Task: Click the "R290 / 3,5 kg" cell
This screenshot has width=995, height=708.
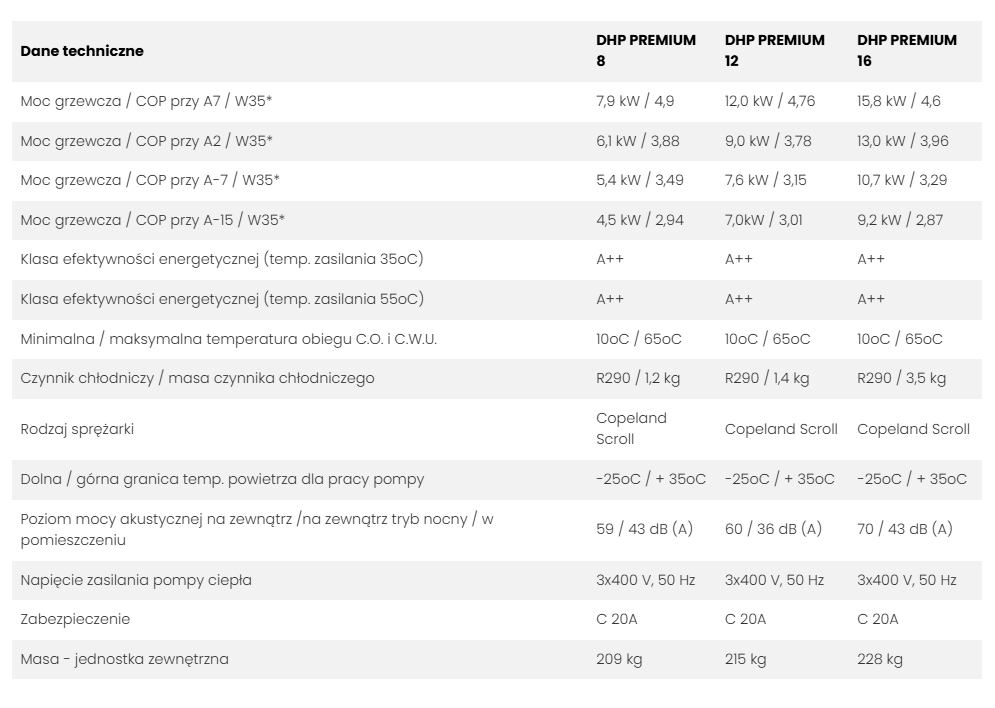Action: (902, 379)
